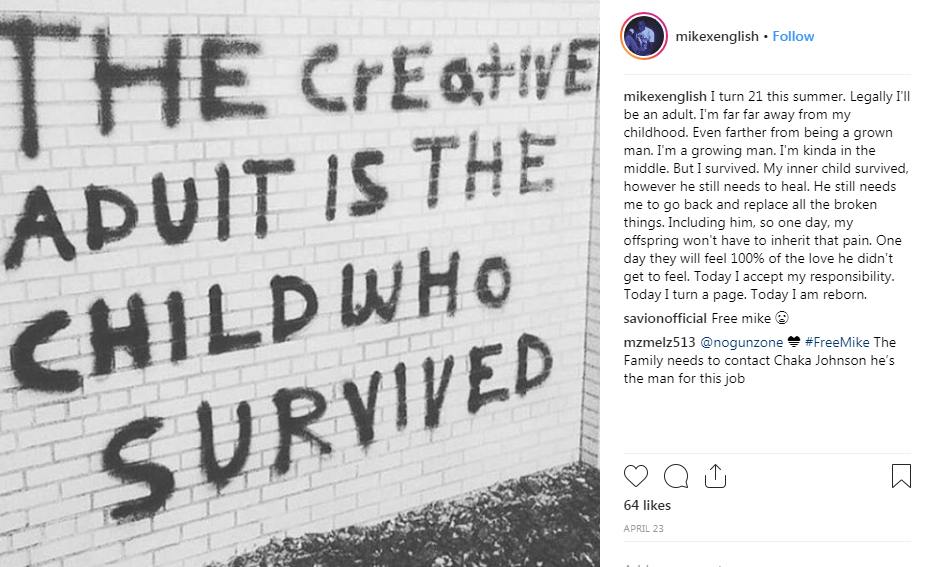This screenshot has width=934, height=567.
Task: Click the share arrow icon
Action: (x=715, y=476)
